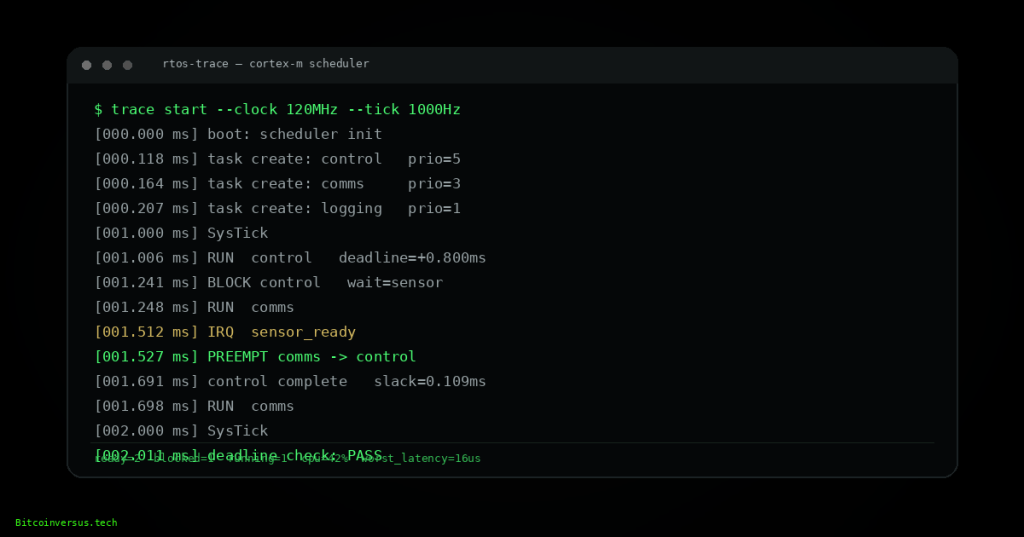
Task: Click the 'trace start --clock 120MHz' command line
Action: click(278, 109)
